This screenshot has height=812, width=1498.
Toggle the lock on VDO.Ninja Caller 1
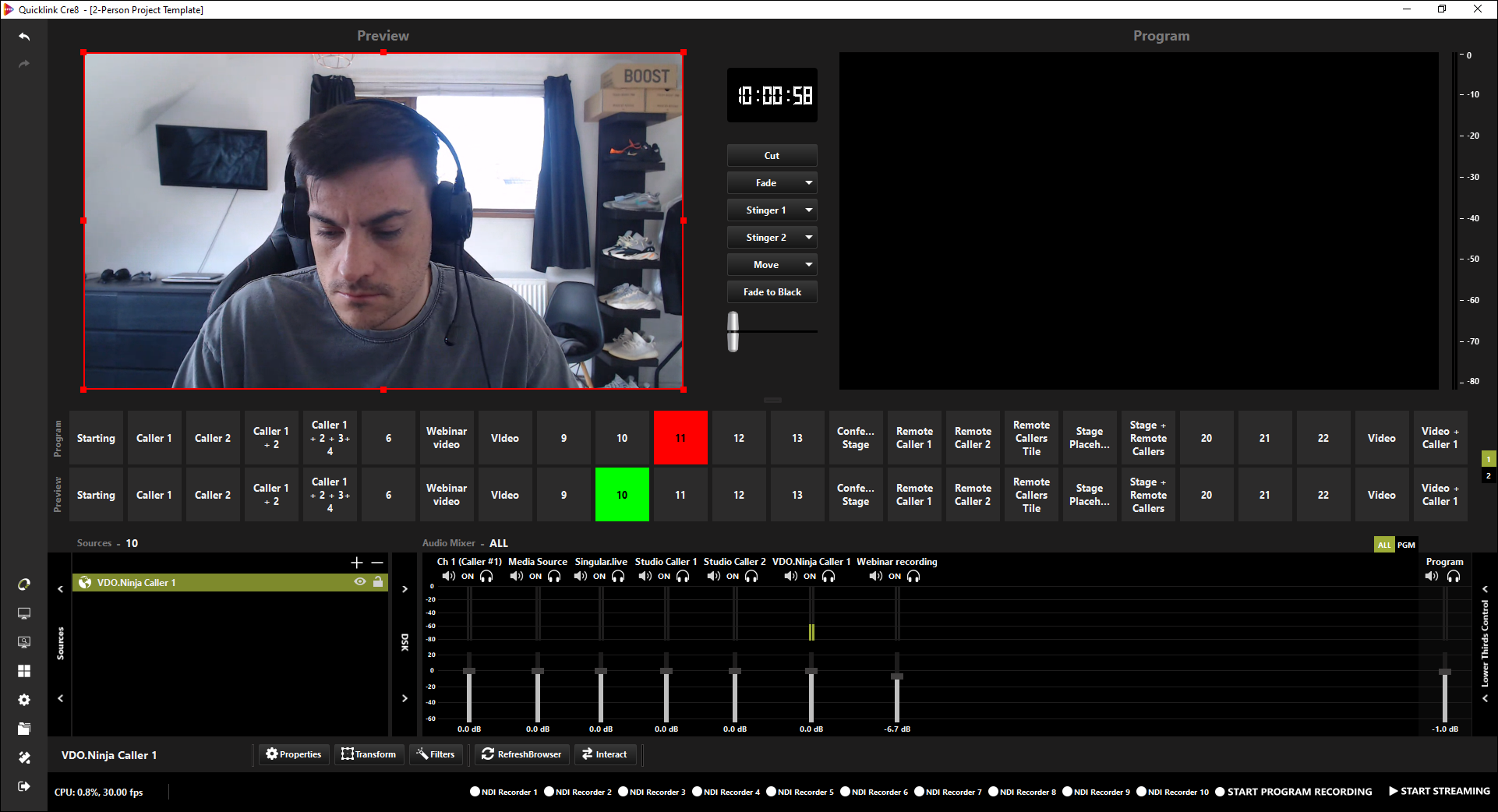click(x=378, y=582)
